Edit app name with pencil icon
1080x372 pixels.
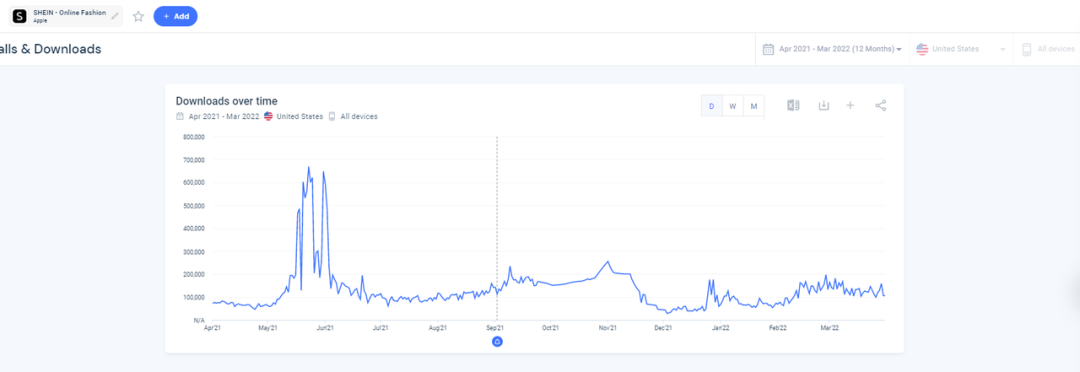[115, 16]
